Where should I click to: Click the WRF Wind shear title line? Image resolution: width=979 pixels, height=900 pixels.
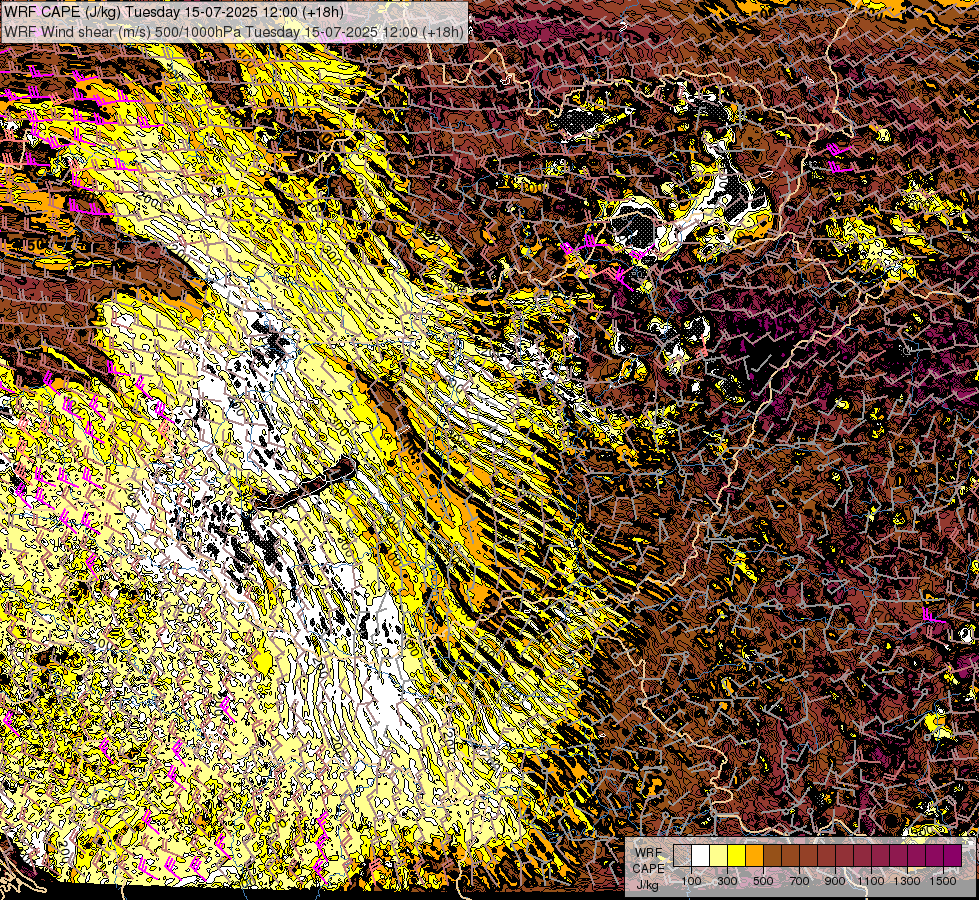(x=234, y=31)
